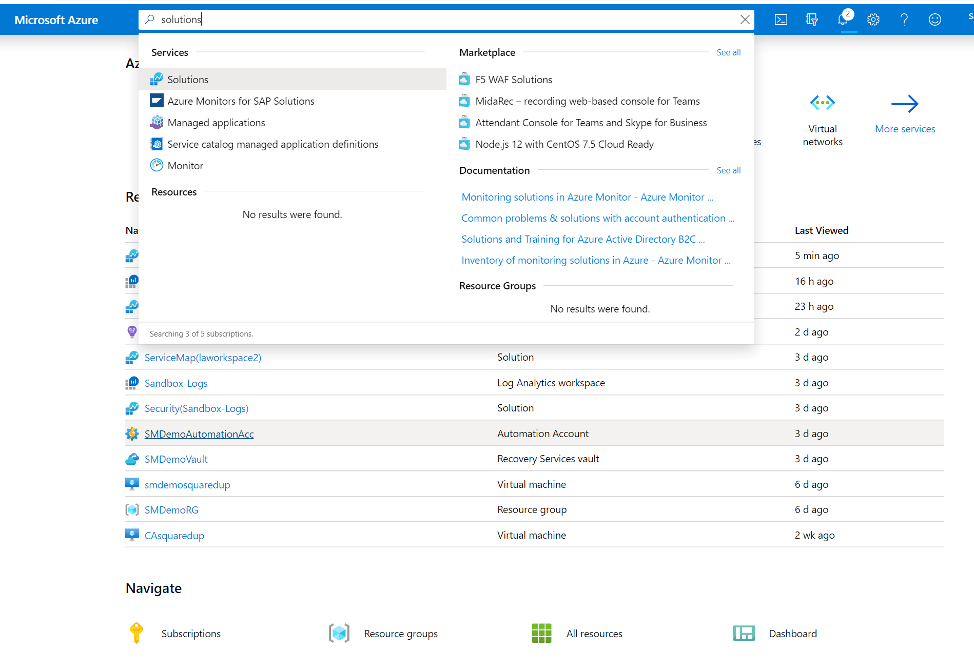Select Azure Monitors for SAP Solutions
Screen dimensions: 974x668
point(240,101)
